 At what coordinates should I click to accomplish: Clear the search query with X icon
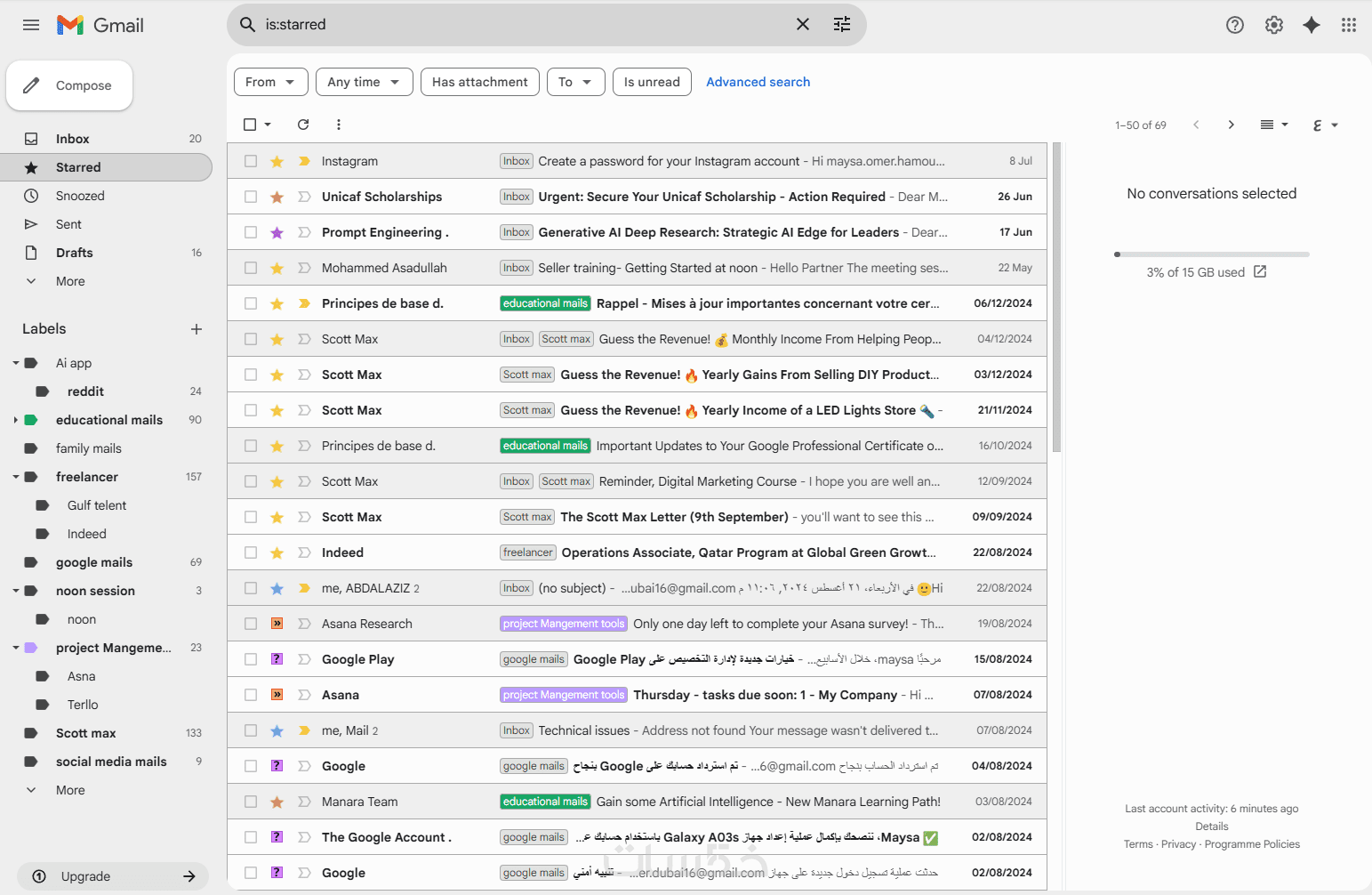[803, 24]
